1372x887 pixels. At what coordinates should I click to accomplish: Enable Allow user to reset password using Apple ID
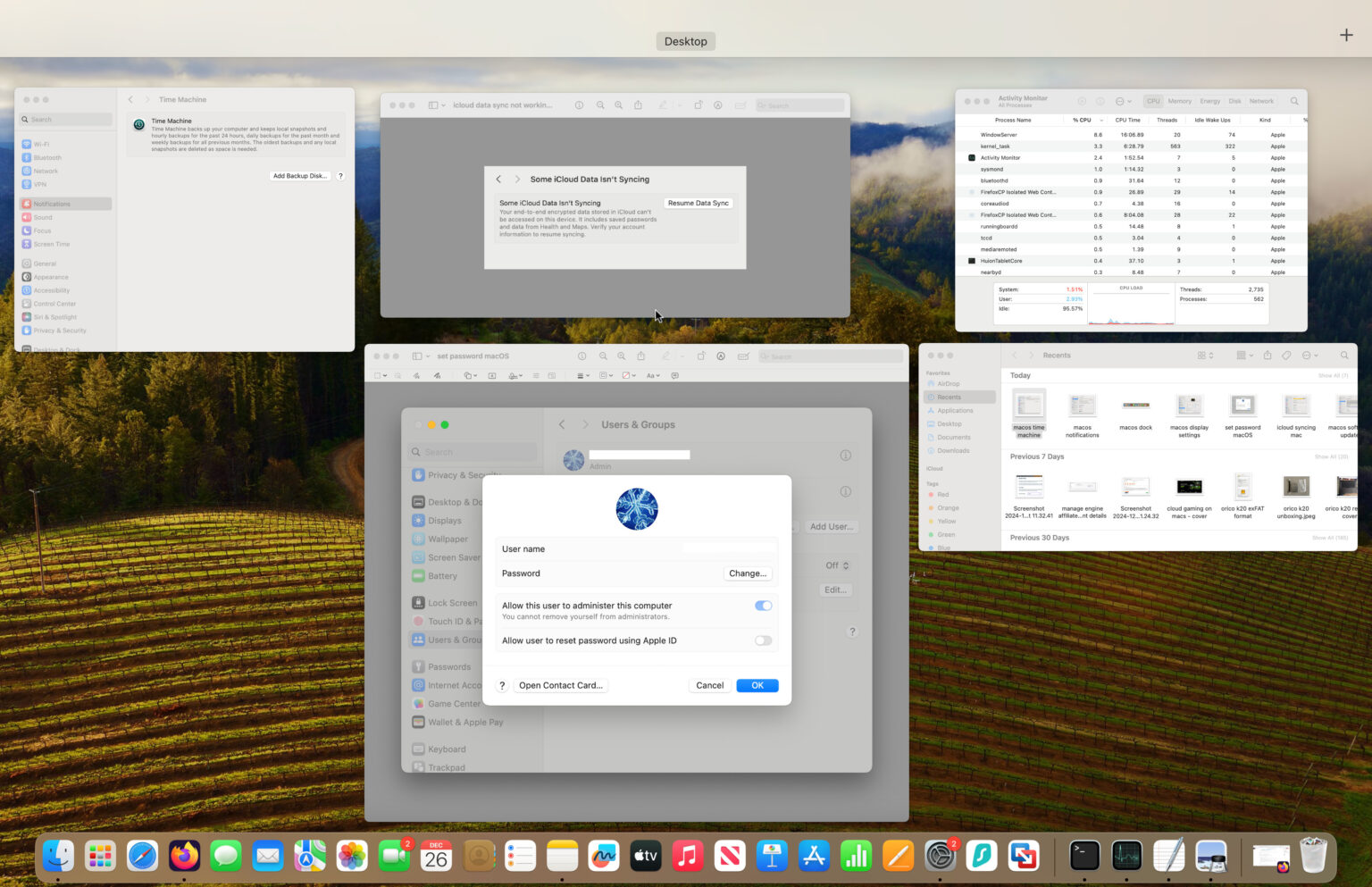(x=763, y=640)
